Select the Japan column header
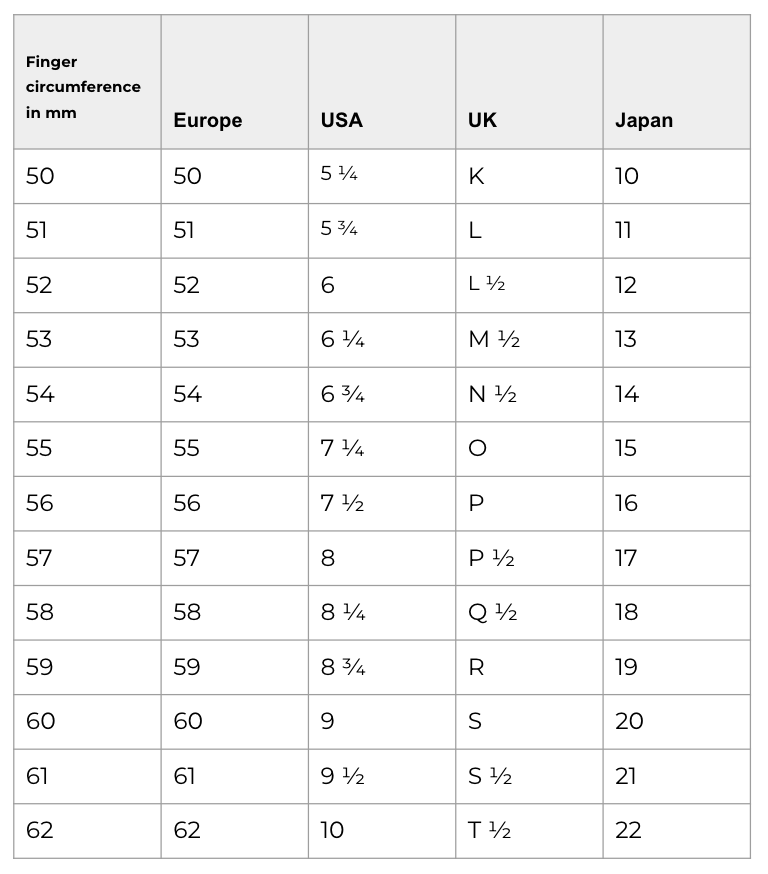 [x=644, y=120]
